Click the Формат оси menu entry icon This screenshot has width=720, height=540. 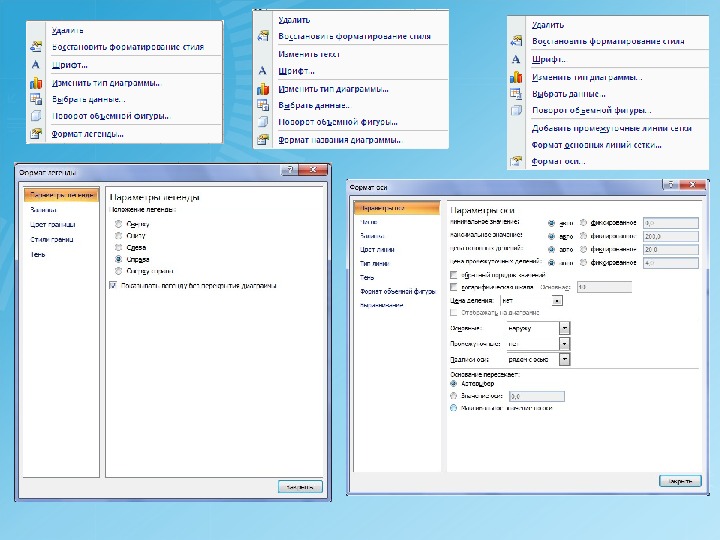coord(516,161)
